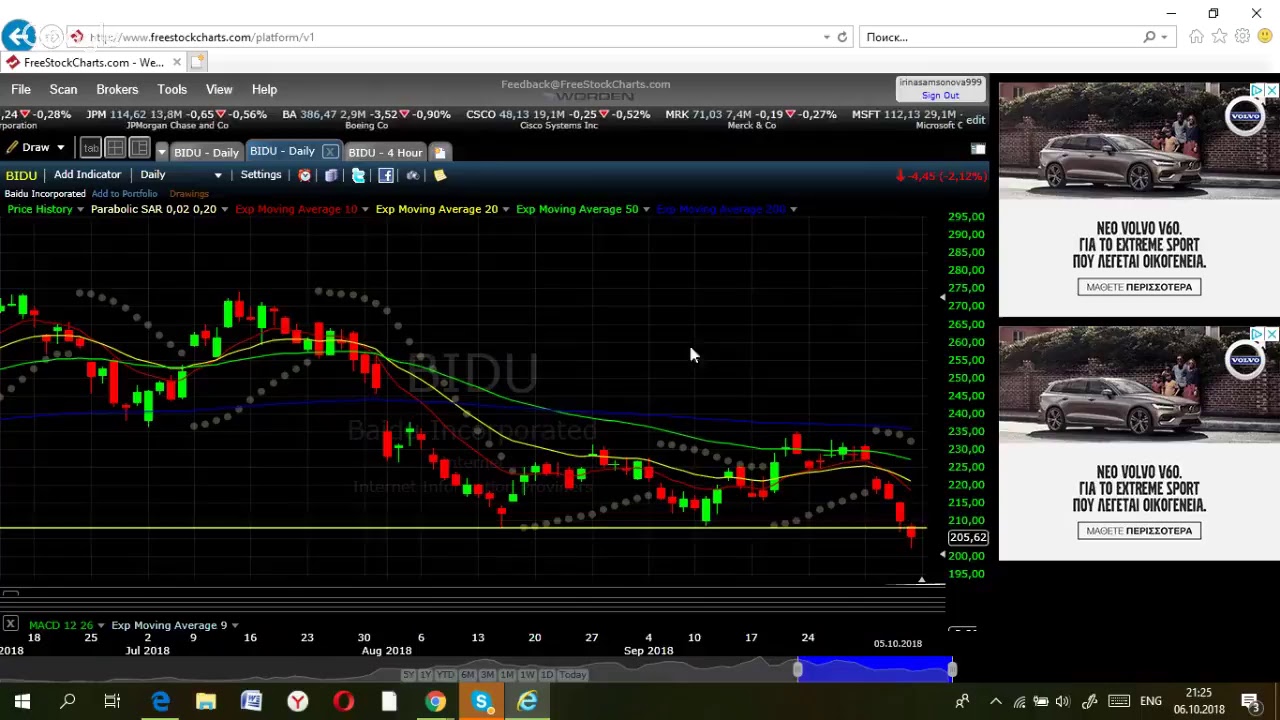The image size is (1280, 720).
Task: Select the 6M time range
Action: click(x=467, y=675)
